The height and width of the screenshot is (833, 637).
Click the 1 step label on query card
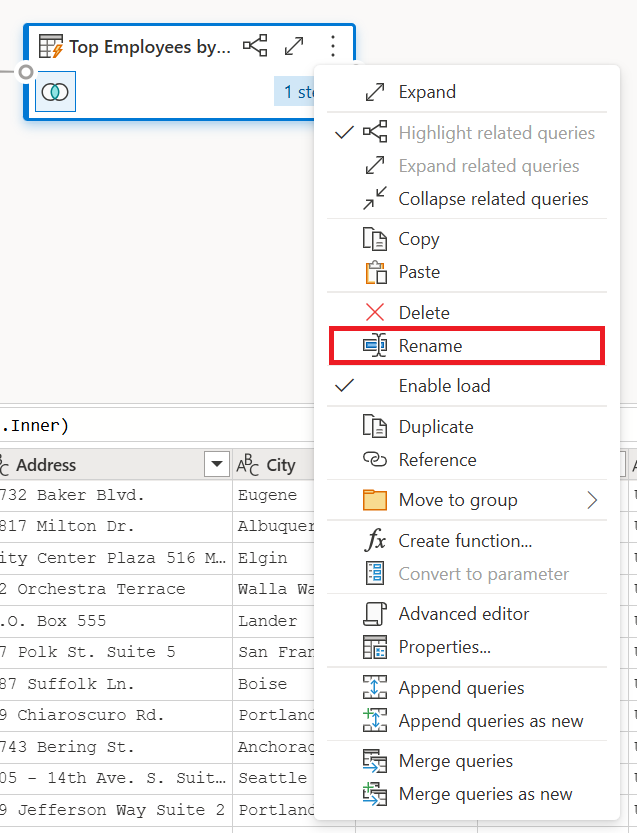click(x=295, y=91)
